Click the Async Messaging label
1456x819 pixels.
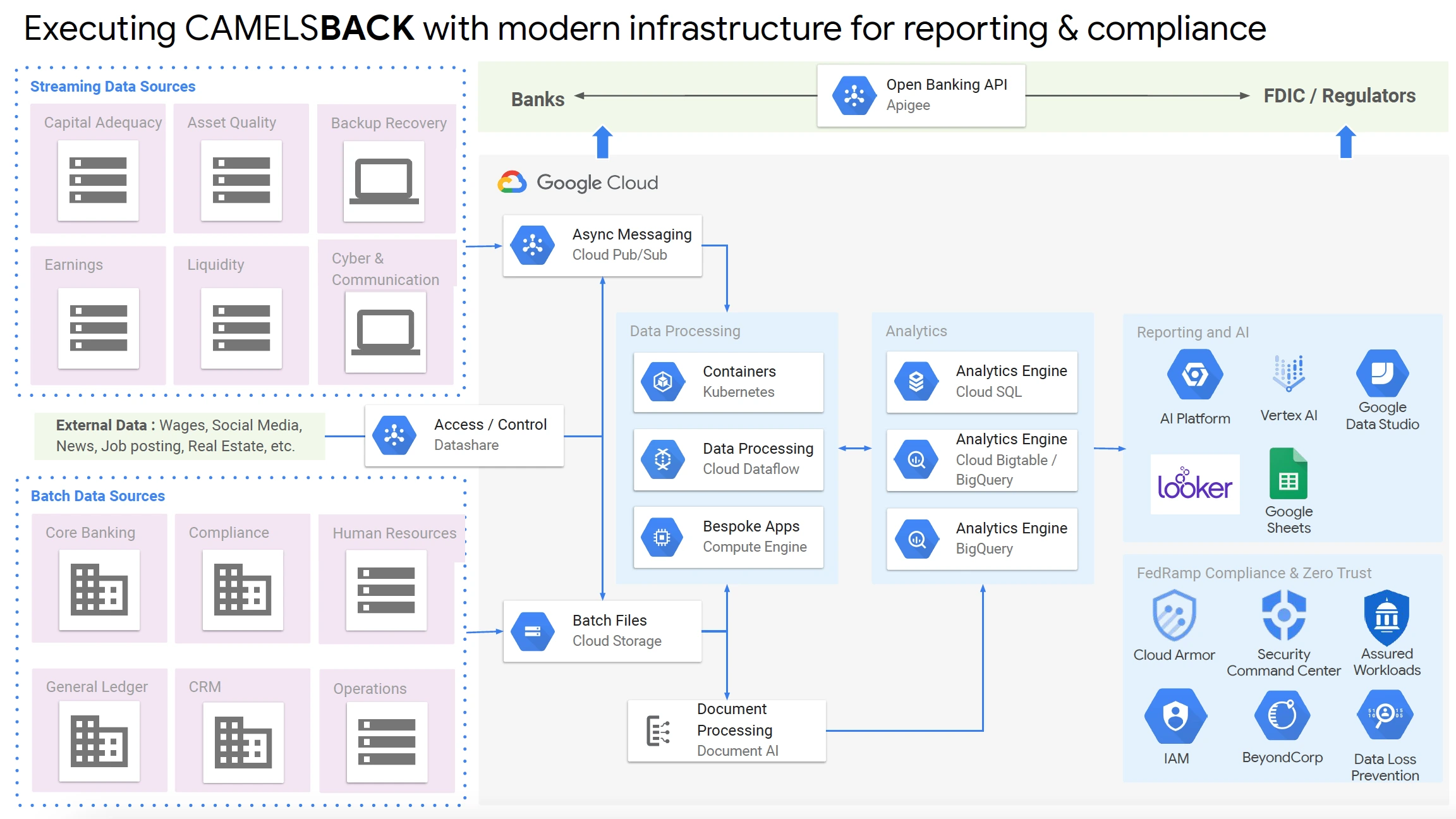pos(632,234)
